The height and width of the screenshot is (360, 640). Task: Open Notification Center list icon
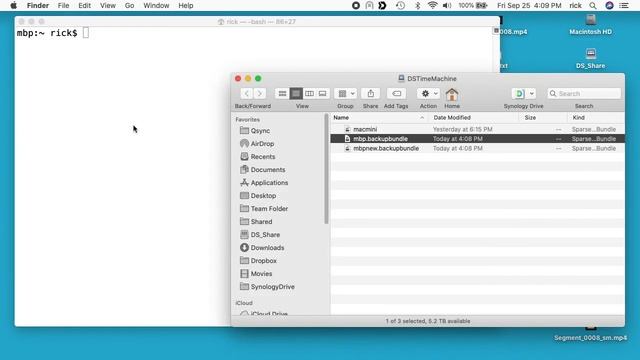[x=624, y=6]
